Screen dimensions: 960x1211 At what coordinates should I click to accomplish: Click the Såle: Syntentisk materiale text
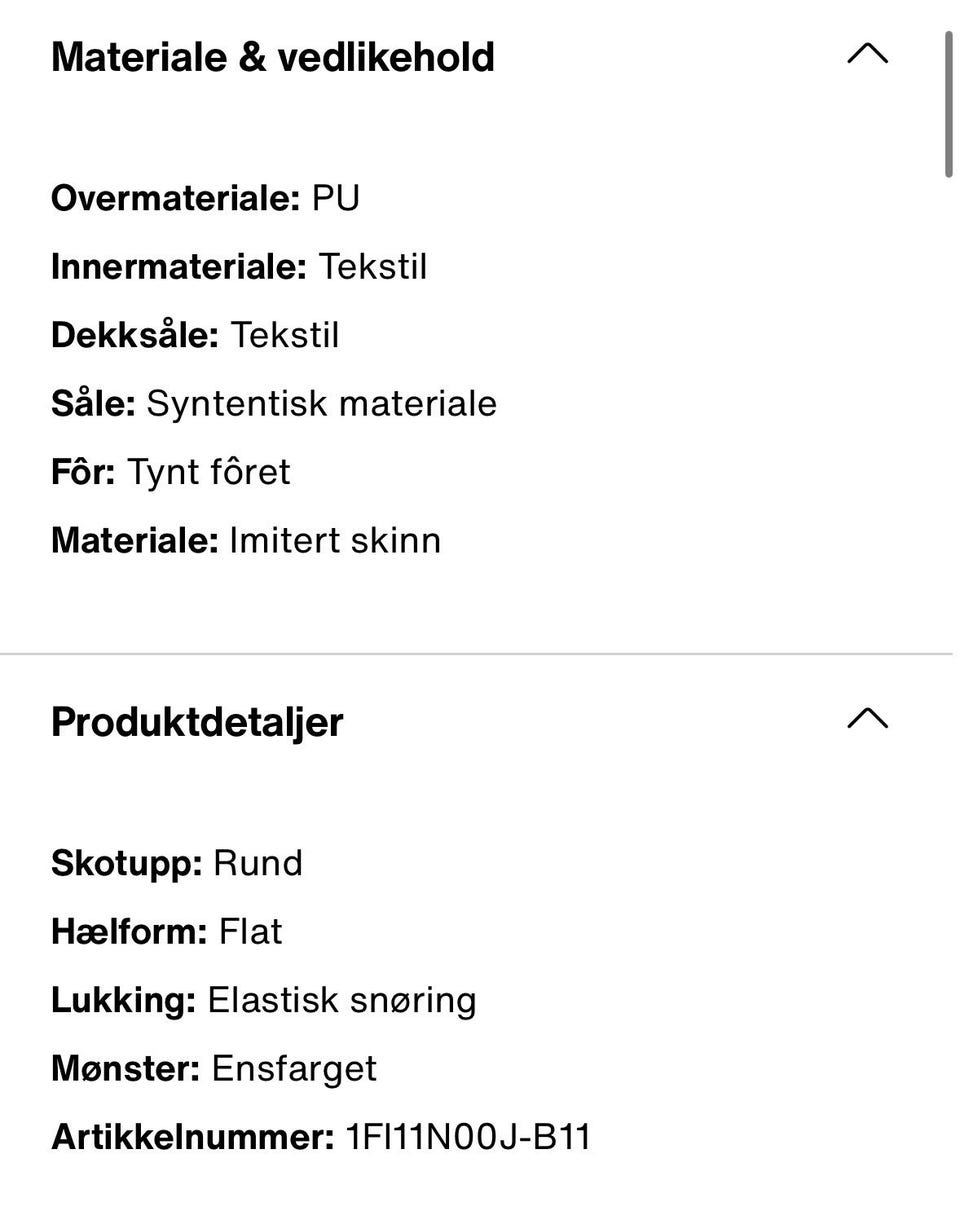(x=274, y=403)
